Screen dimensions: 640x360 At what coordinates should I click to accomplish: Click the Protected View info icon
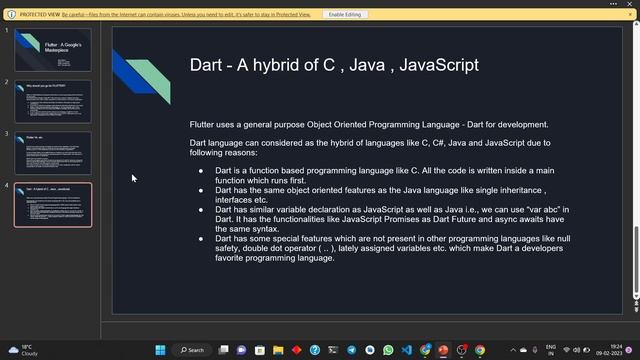pos(11,14)
